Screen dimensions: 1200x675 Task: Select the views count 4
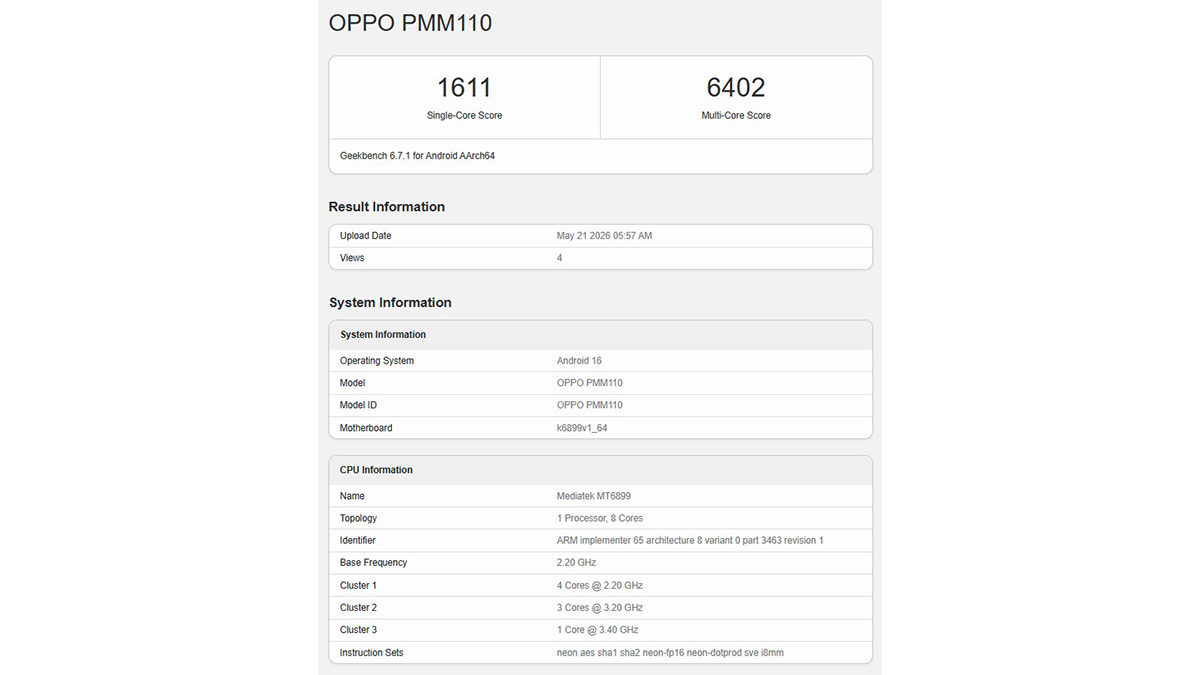click(560, 258)
